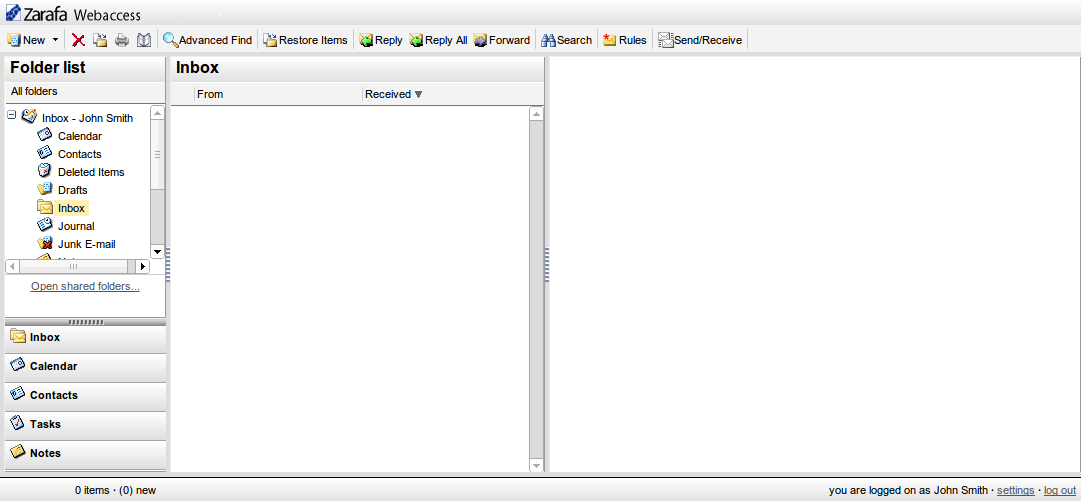
Task: Open Search with binoculars icon
Action: [567, 40]
